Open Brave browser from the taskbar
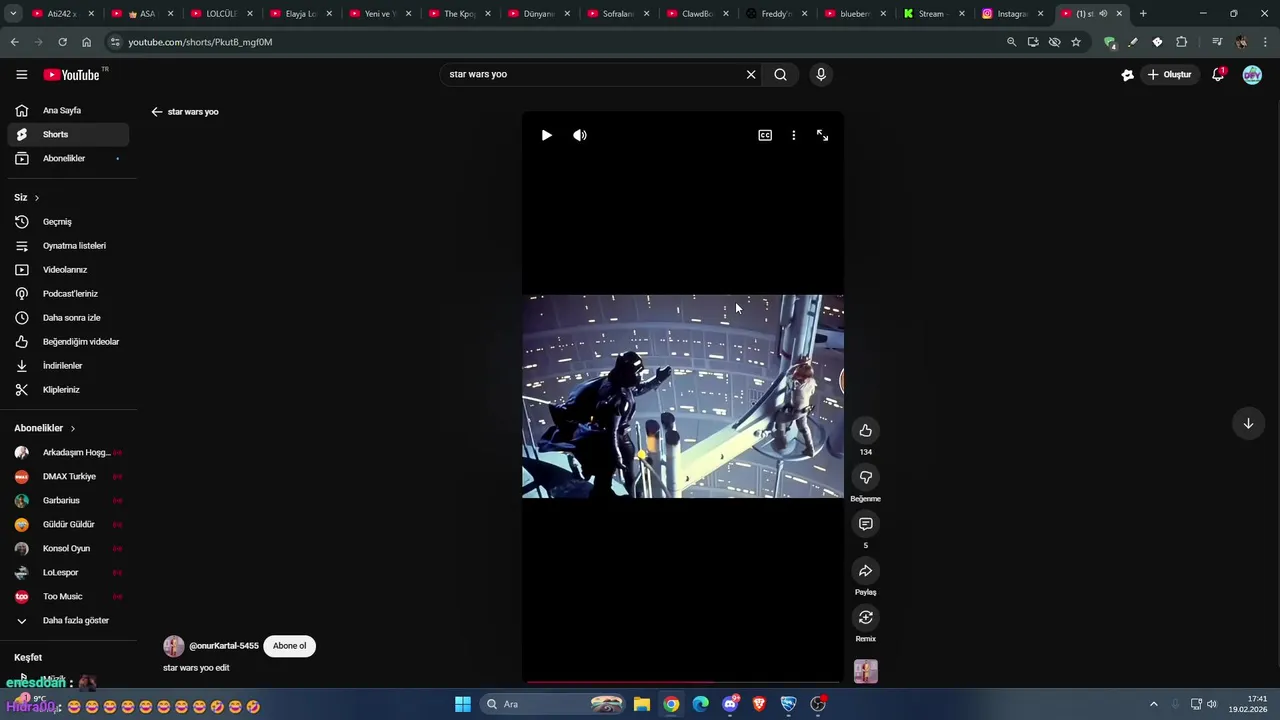 point(760,704)
